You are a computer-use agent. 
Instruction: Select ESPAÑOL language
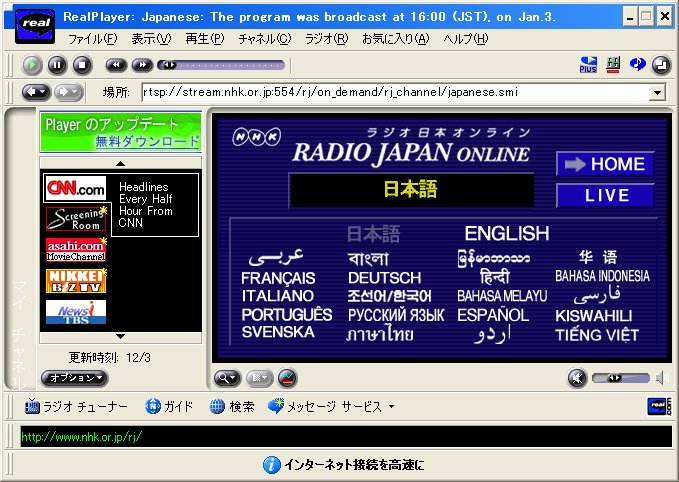493,315
